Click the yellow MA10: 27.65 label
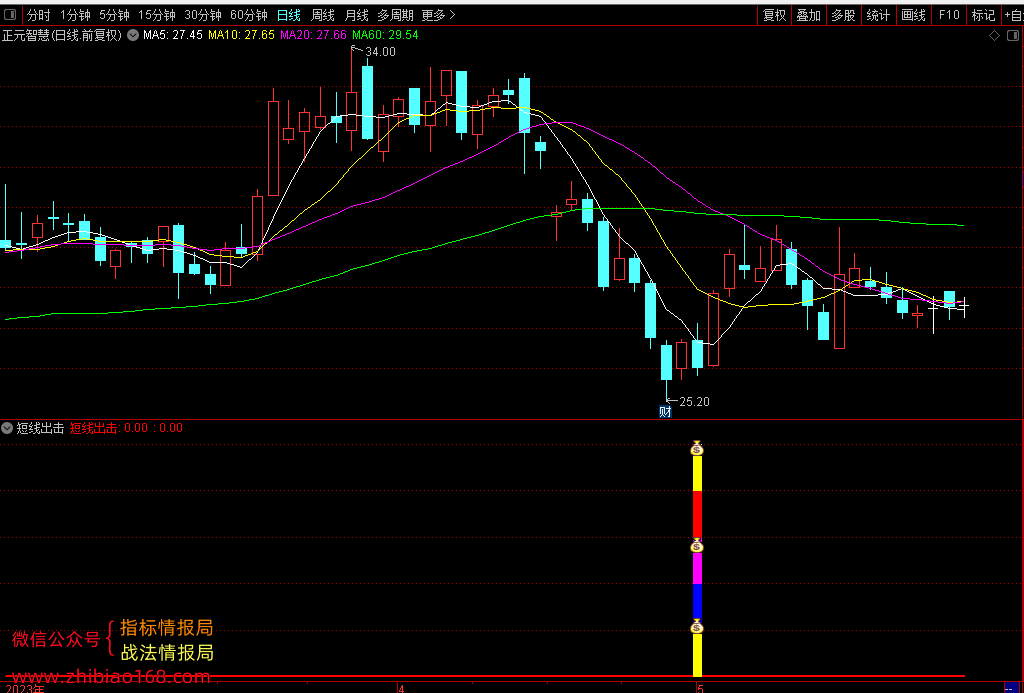Viewport: 1024px width, 693px height. click(x=241, y=35)
